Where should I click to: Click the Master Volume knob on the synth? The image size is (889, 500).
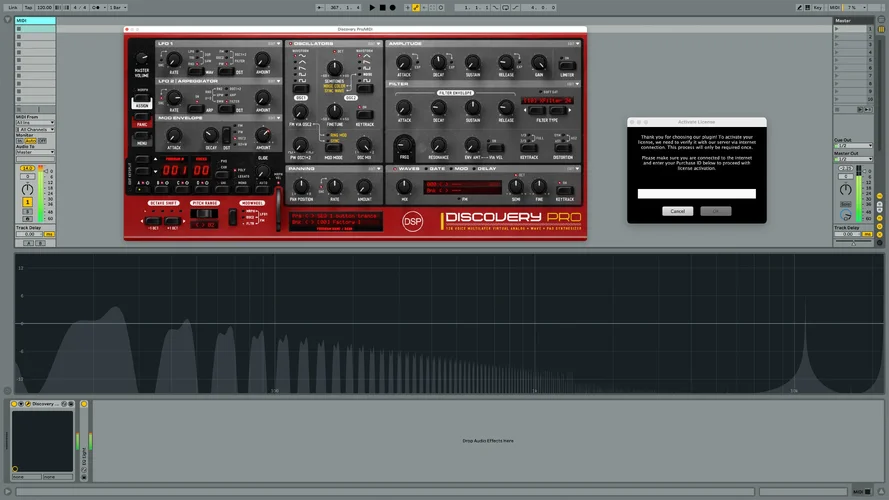(142, 59)
